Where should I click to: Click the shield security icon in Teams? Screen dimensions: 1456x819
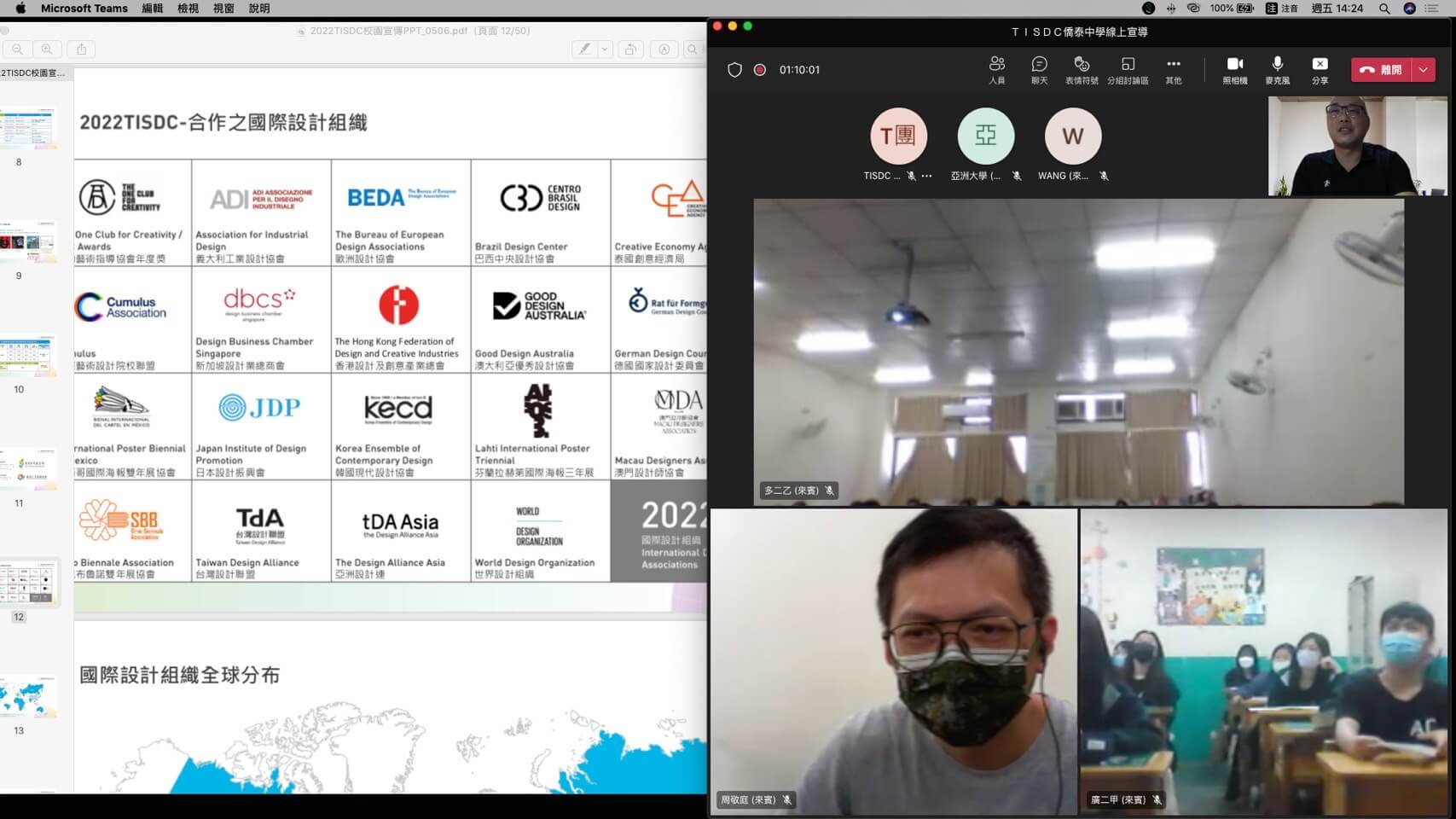coord(734,70)
